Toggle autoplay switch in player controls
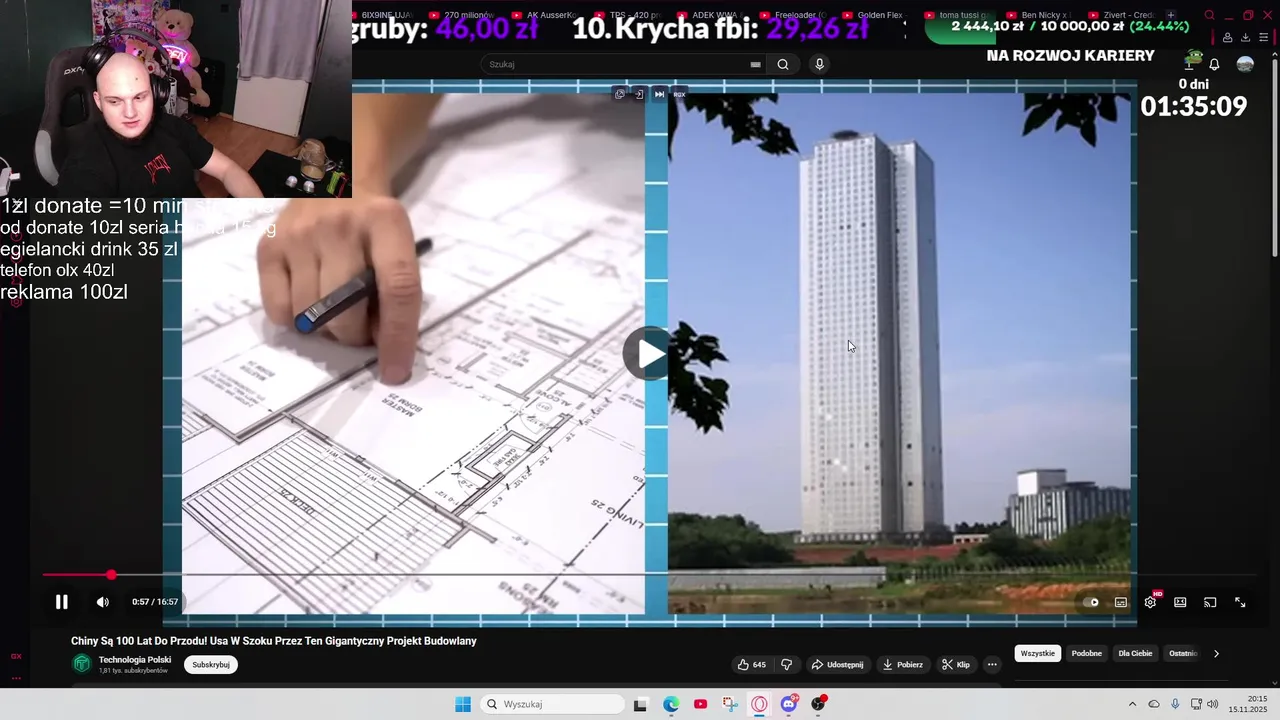Screen dimensions: 1280x720 coord(1092,602)
